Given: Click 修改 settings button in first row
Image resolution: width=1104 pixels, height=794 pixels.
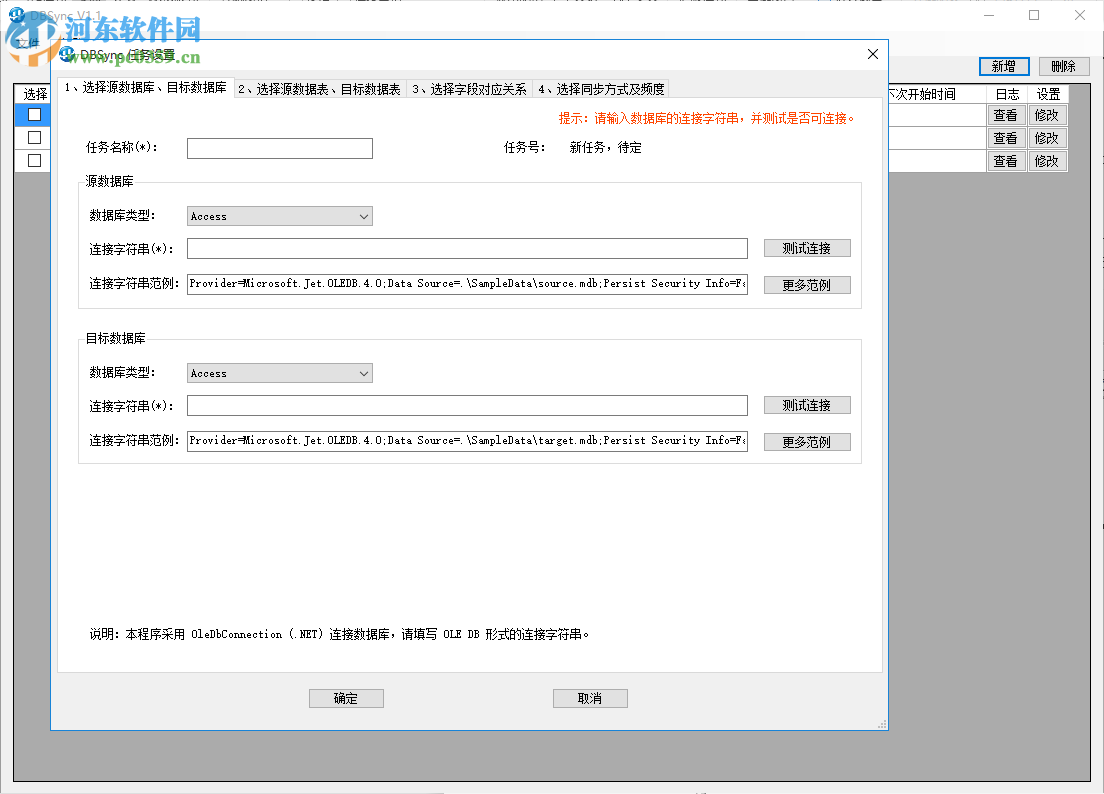Looking at the screenshot, I should 1047,115.
